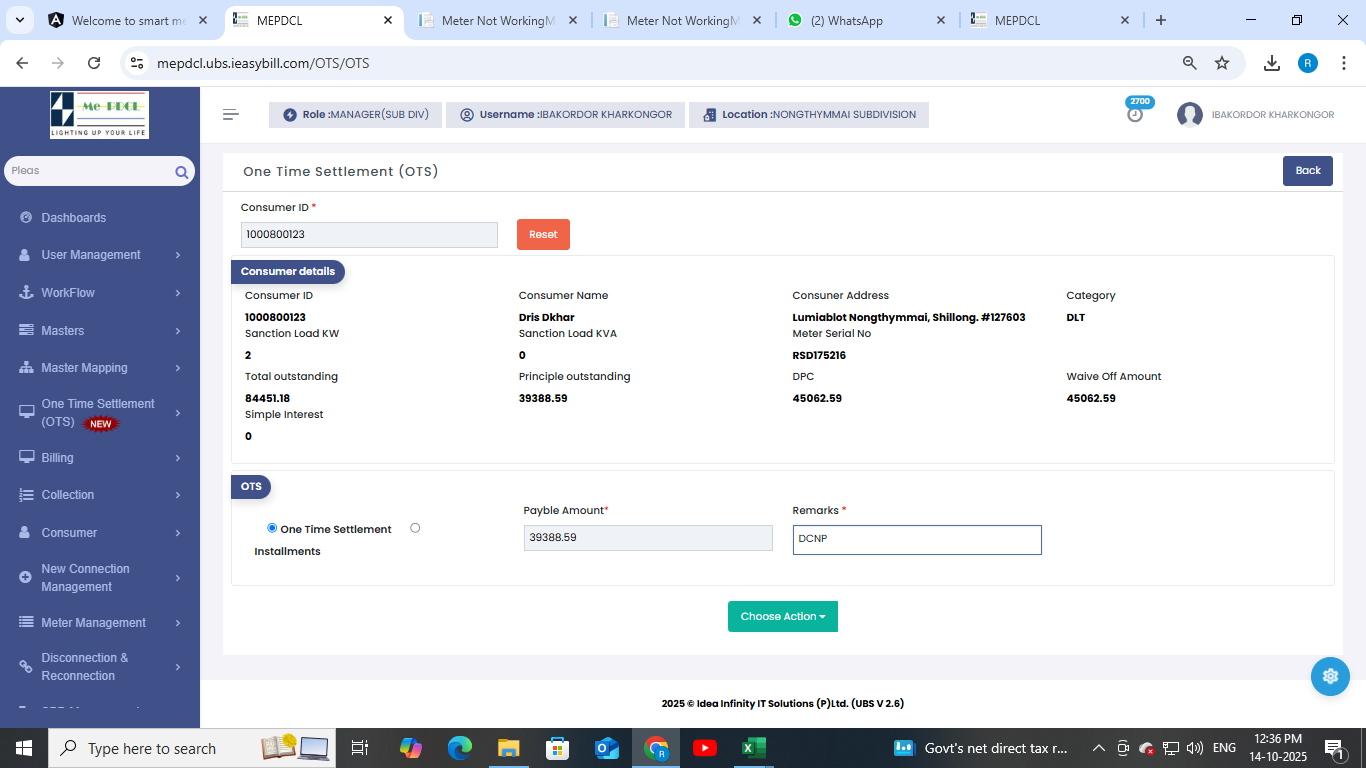1366x768 pixels.
Task: Select the Installments radio button
Action: point(415,528)
